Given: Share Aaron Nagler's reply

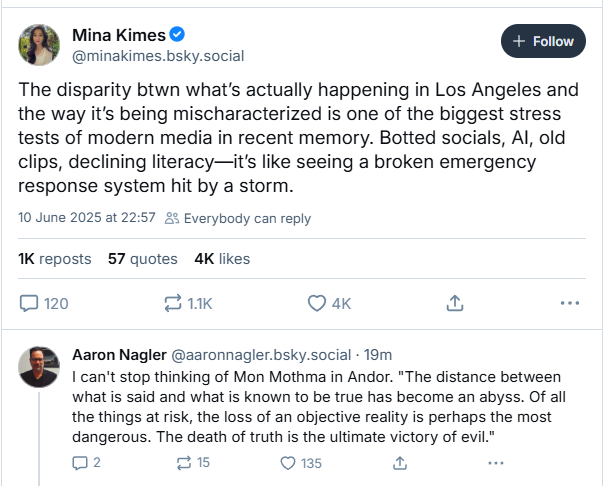Looking at the screenshot, I should point(400,463).
